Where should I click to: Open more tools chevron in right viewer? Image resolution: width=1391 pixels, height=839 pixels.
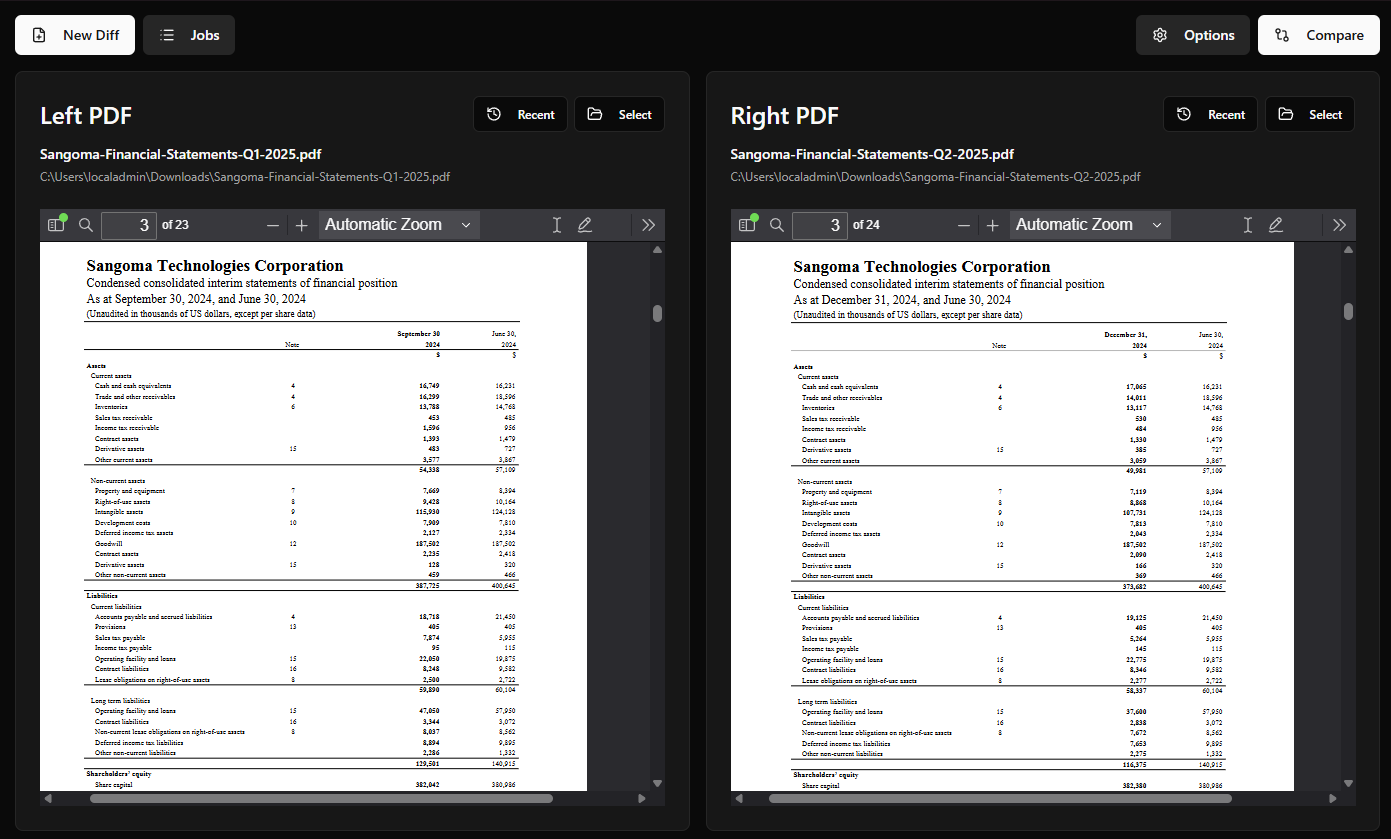[x=1339, y=225]
